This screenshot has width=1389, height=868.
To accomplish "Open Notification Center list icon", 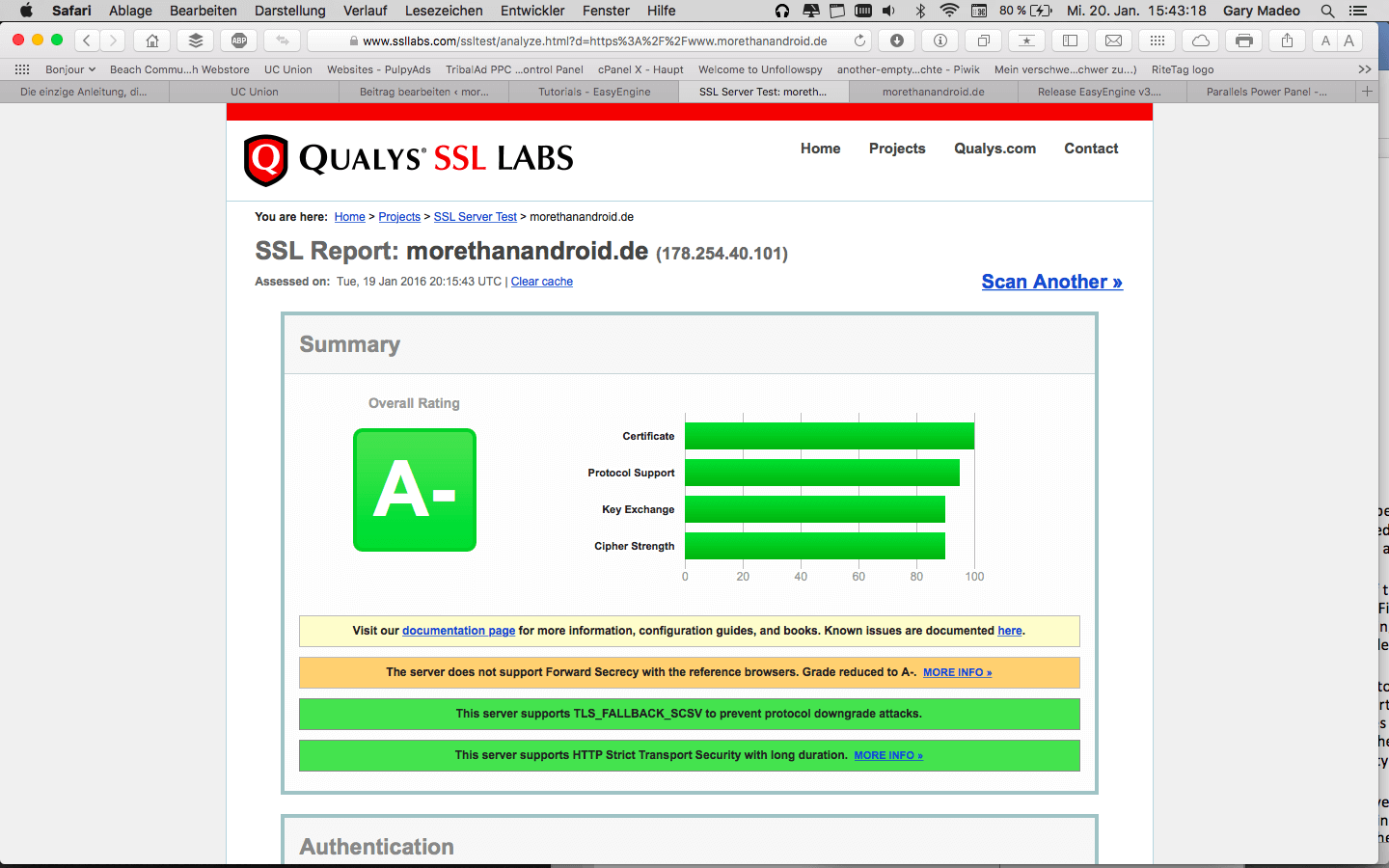I will 1358,11.
